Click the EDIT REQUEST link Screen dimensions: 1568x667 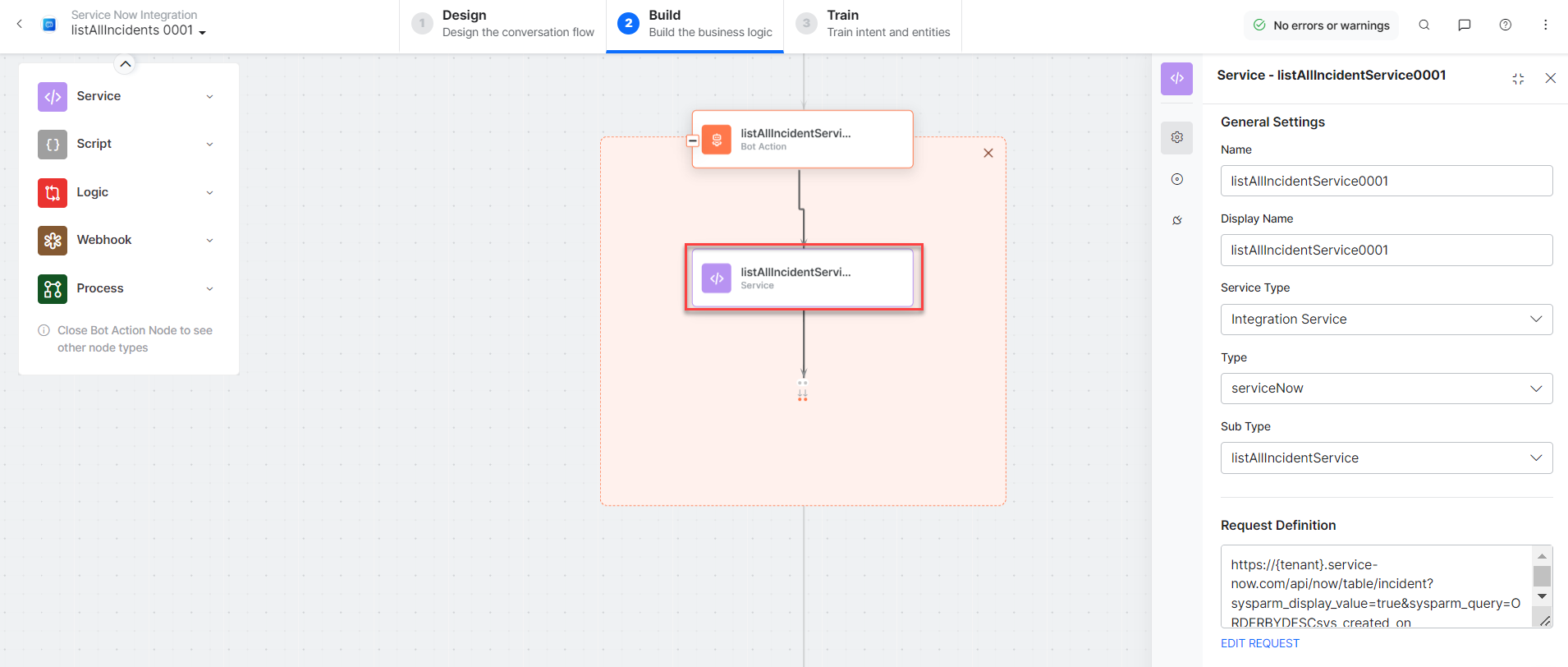pyautogui.click(x=1259, y=643)
